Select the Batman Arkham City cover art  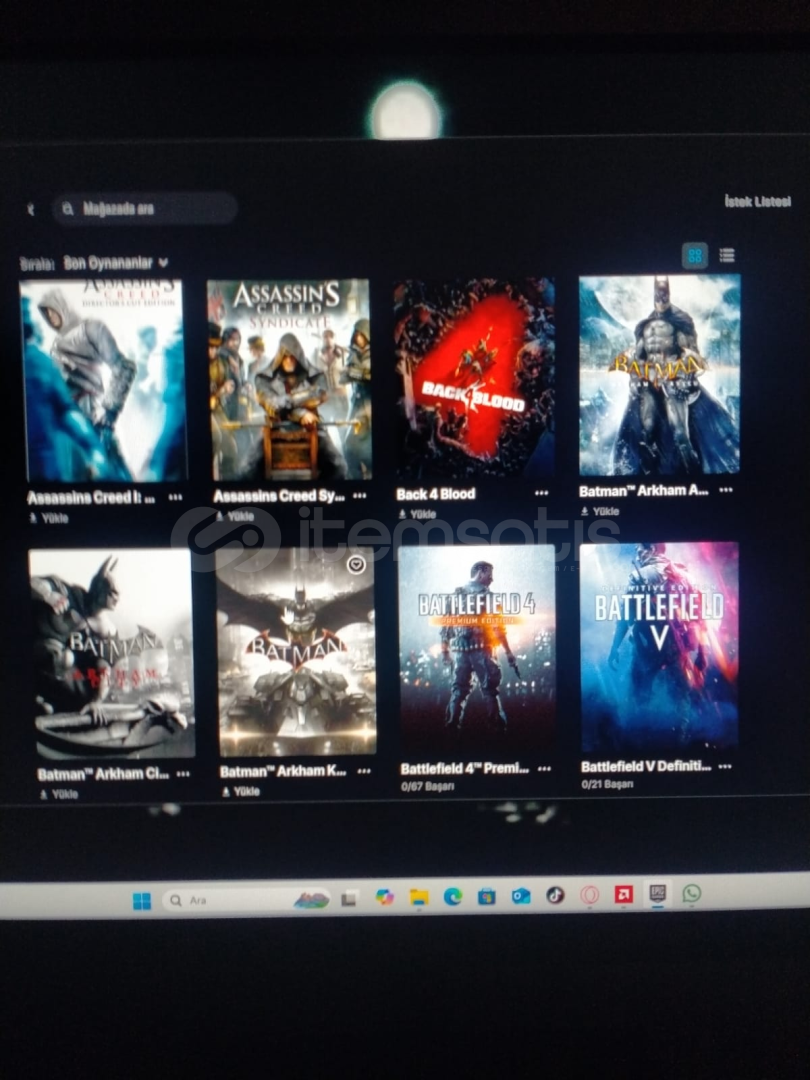[112, 654]
